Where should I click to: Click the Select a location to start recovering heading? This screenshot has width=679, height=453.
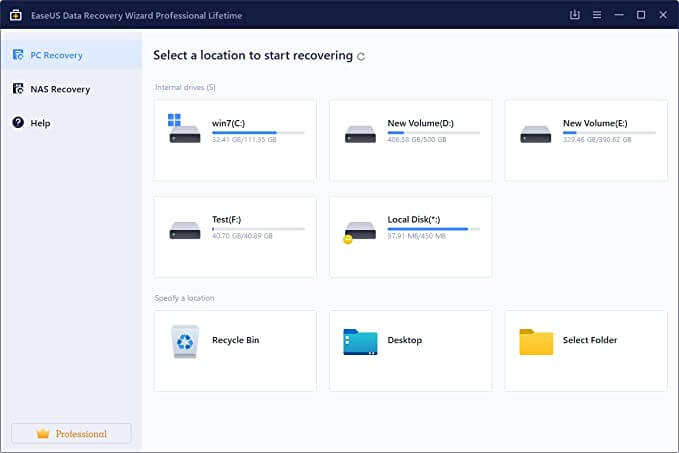coord(253,55)
